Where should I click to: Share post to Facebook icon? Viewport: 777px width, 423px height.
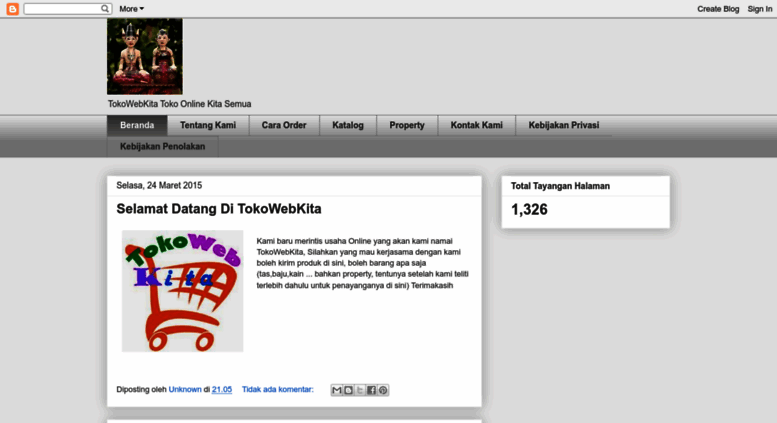[371, 390]
